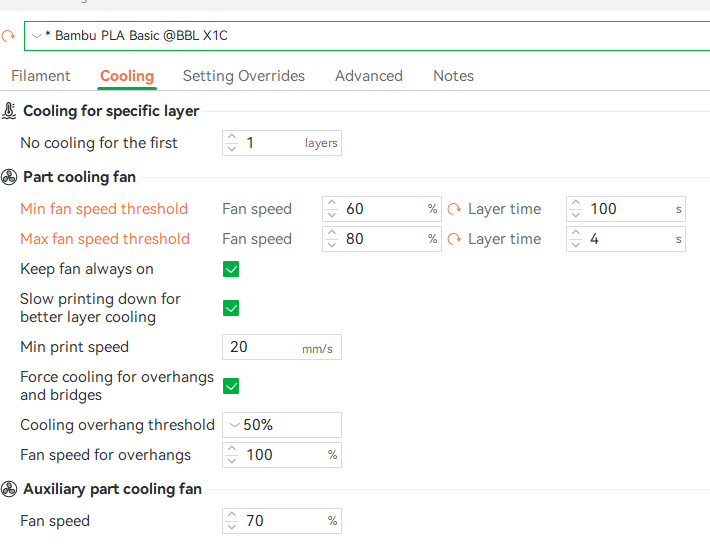Click the Min print speed input field
This screenshot has width=710, height=559.
click(282, 347)
